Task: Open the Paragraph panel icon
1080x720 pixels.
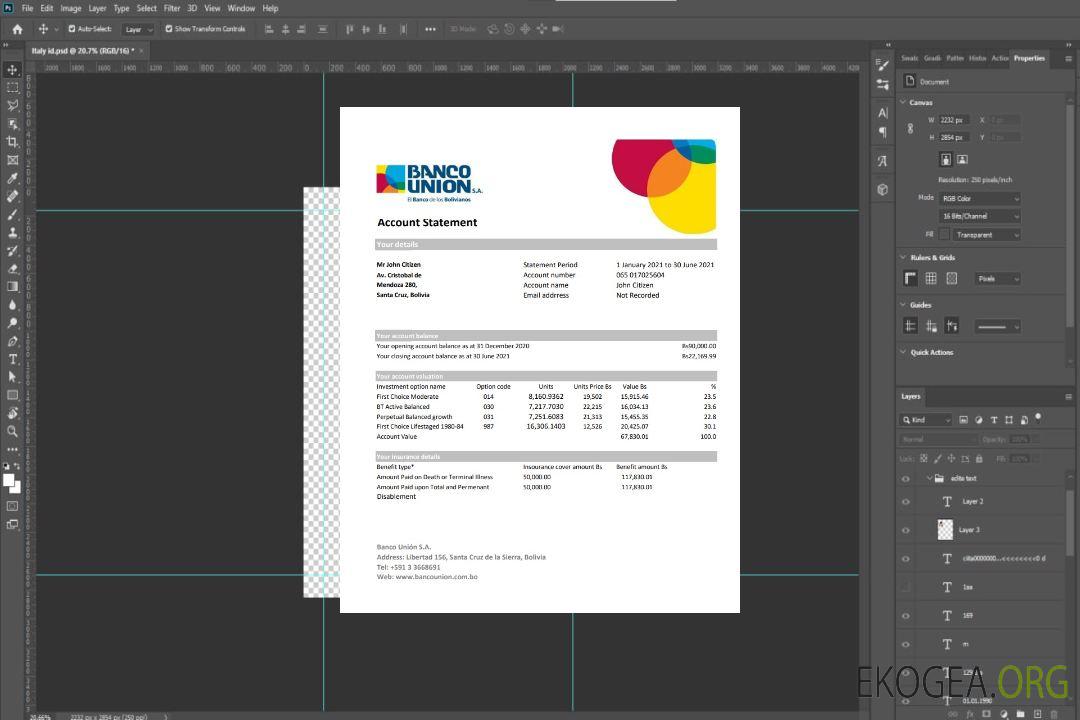Action: (x=883, y=132)
